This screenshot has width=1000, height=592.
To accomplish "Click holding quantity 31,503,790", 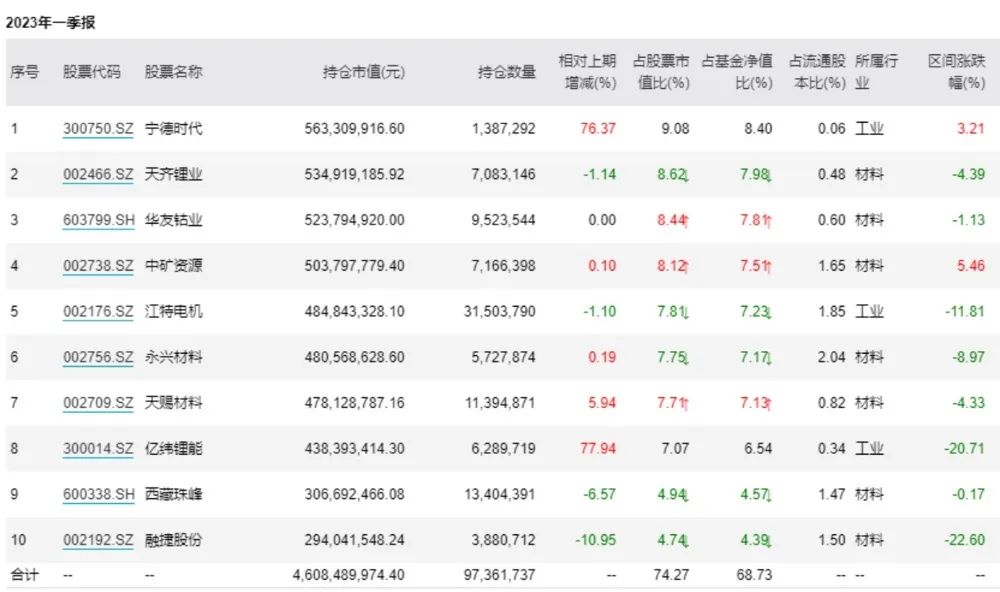I will click(500, 311).
